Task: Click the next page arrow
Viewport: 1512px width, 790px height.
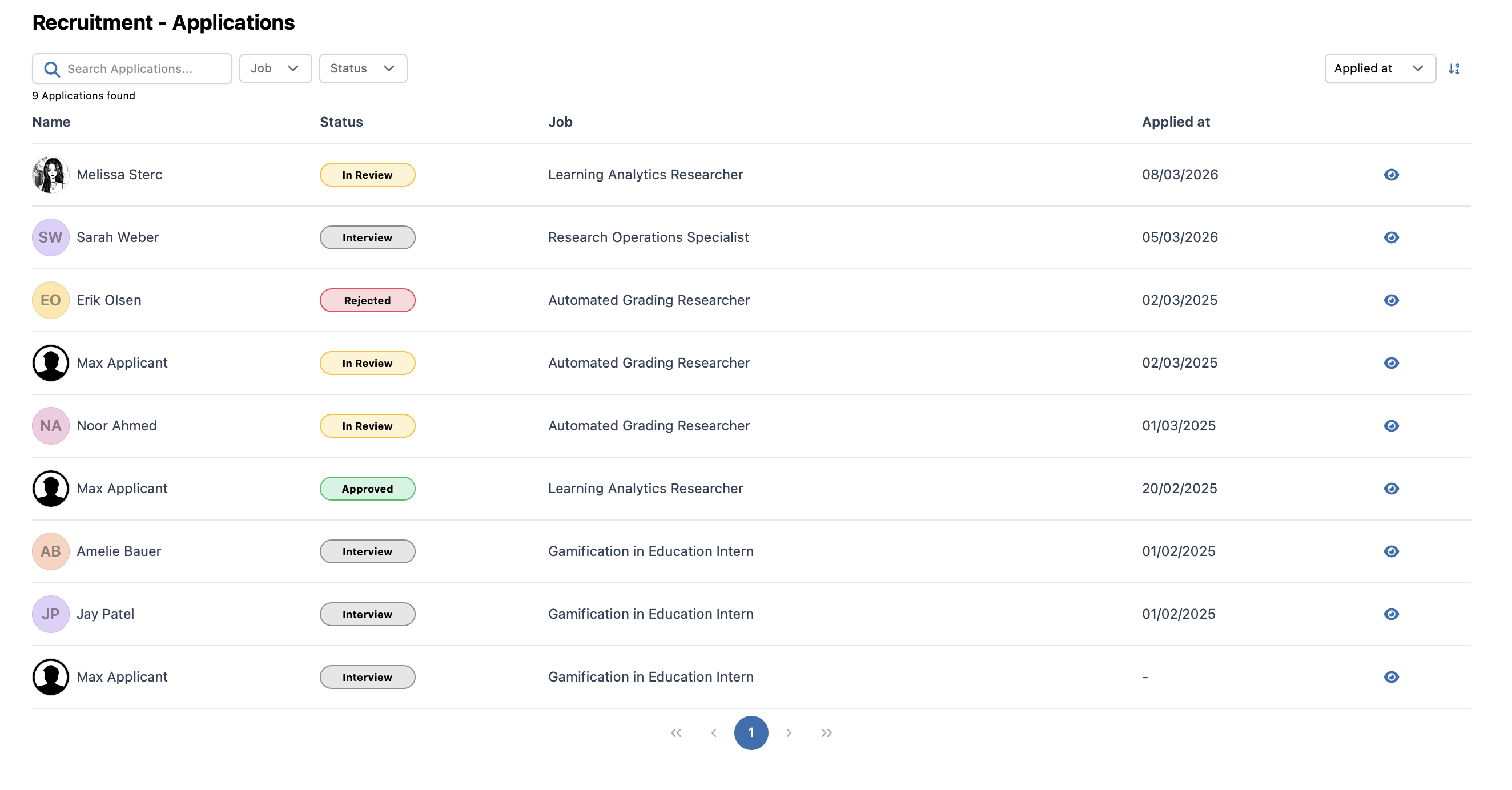Action: point(789,732)
